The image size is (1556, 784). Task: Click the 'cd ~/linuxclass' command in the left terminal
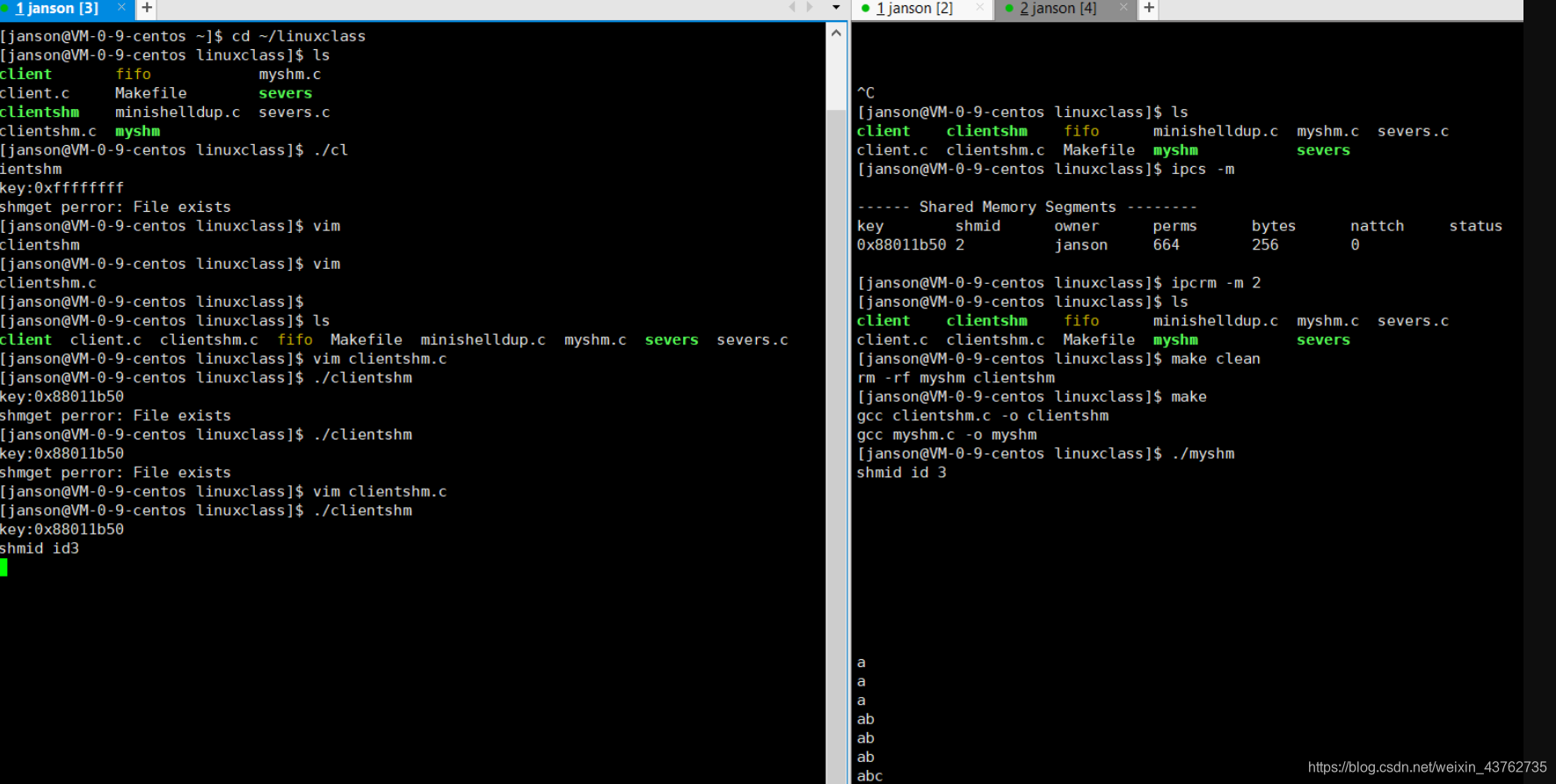pos(299,36)
